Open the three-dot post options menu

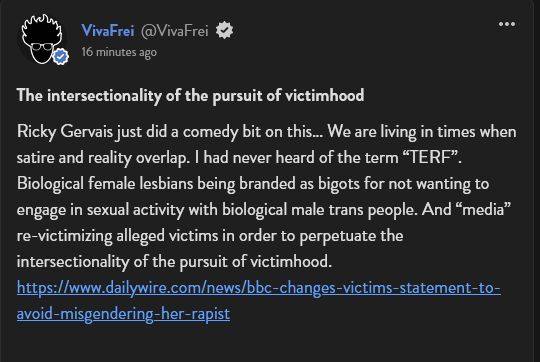click(507, 24)
